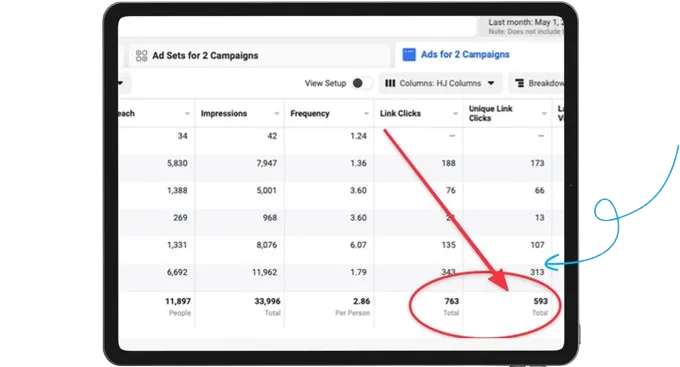Select the 11,962 impressions cell

pos(264,272)
